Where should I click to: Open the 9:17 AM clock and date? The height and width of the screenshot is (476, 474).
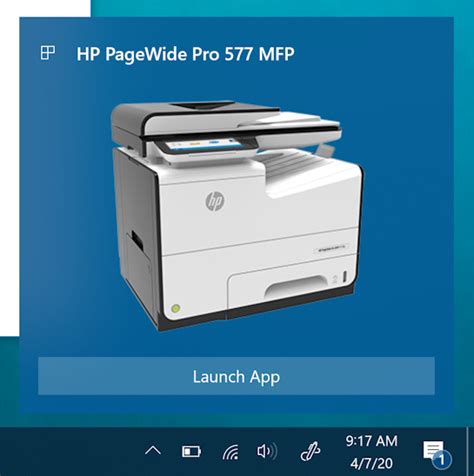pos(372,452)
